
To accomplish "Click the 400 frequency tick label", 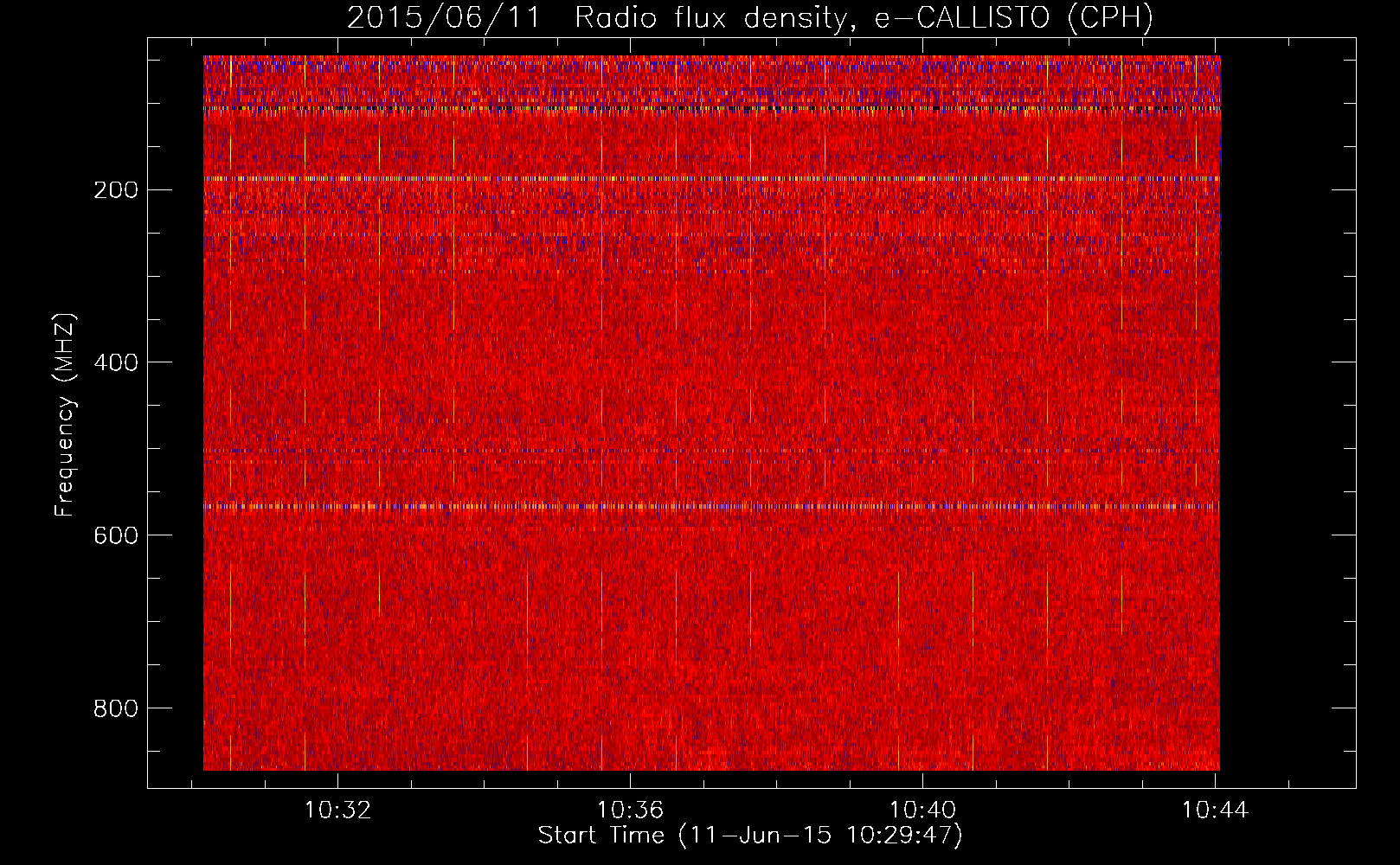I will [x=116, y=362].
